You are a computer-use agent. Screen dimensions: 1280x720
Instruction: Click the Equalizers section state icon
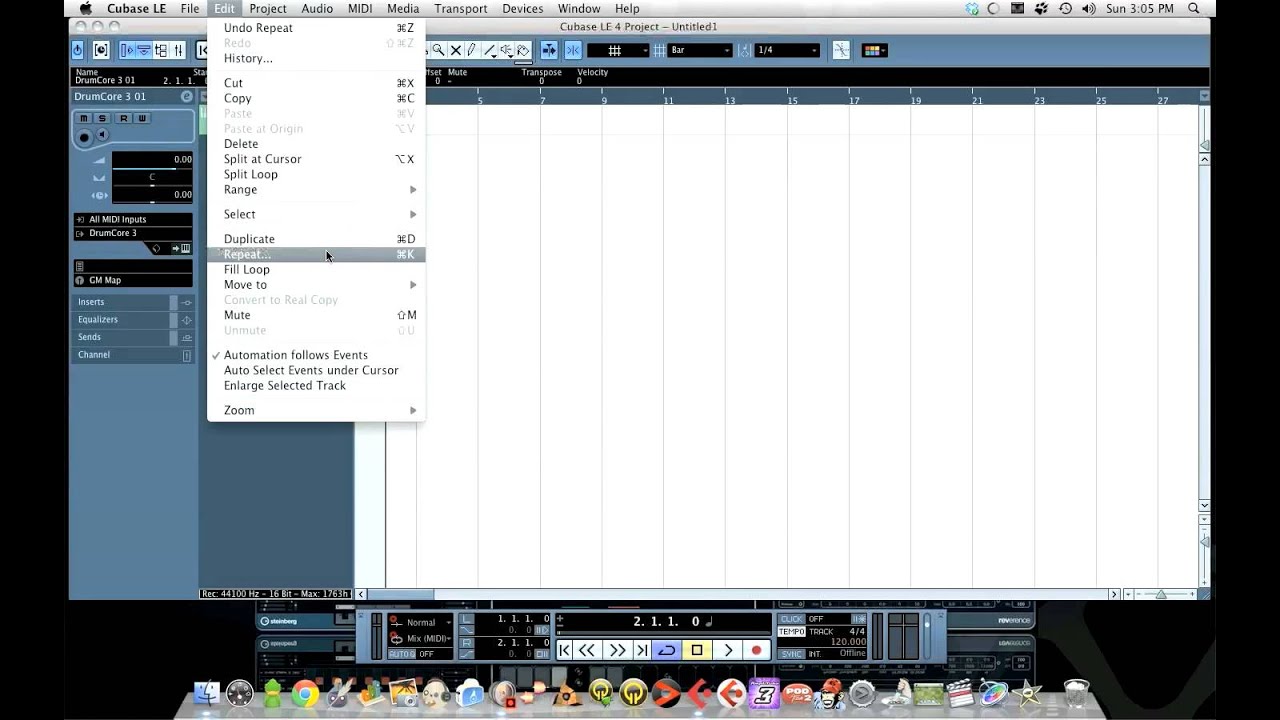[x=186, y=320]
